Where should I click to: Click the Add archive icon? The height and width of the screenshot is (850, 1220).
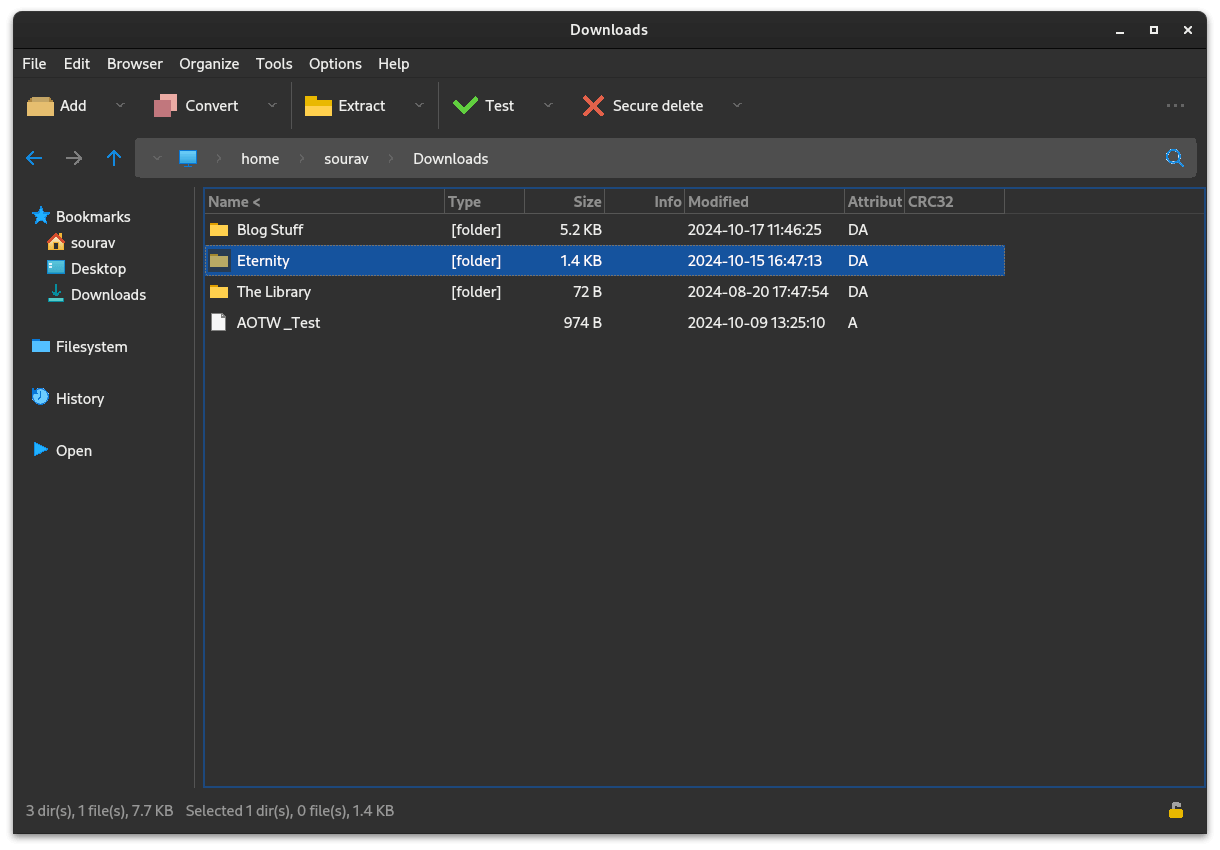tap(40, 105)
